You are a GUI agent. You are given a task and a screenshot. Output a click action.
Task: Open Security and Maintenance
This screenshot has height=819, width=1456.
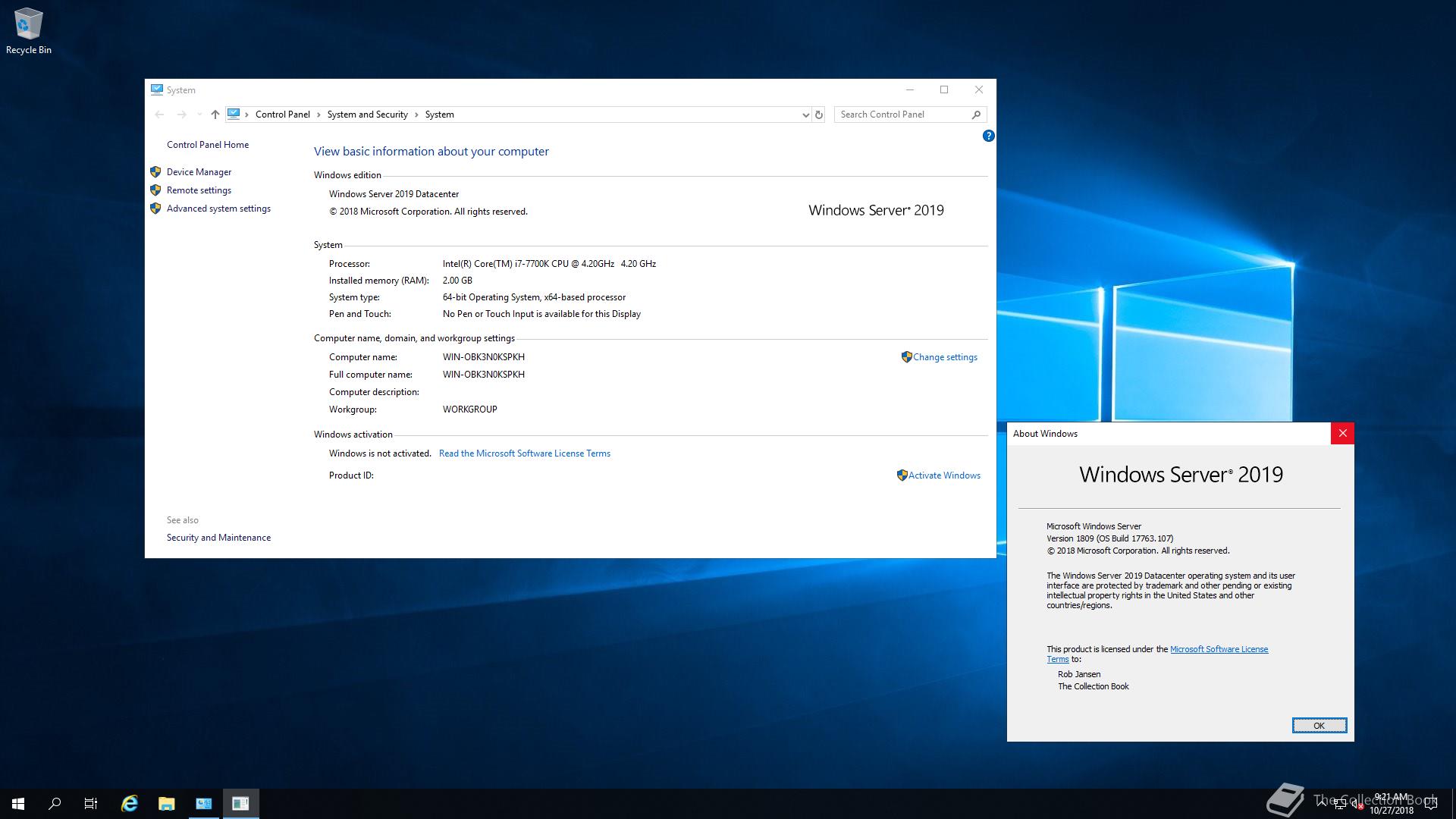tap(219, 538)
